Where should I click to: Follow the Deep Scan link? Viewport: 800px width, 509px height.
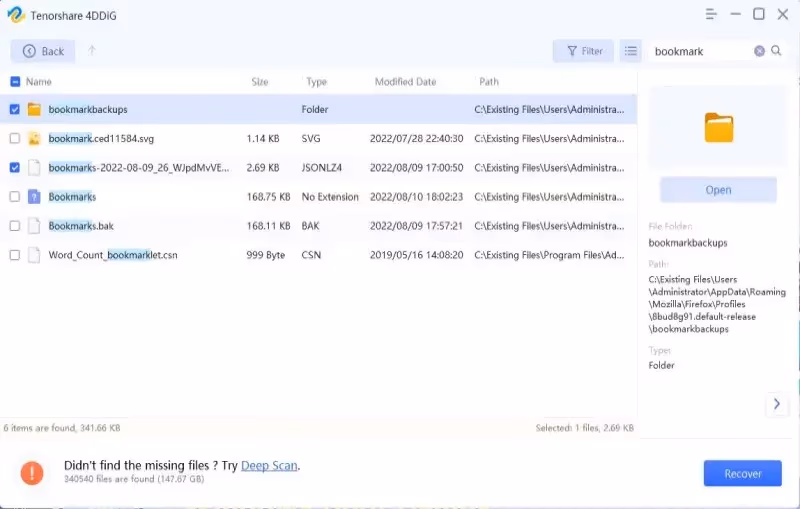click(x=269, y=465)
